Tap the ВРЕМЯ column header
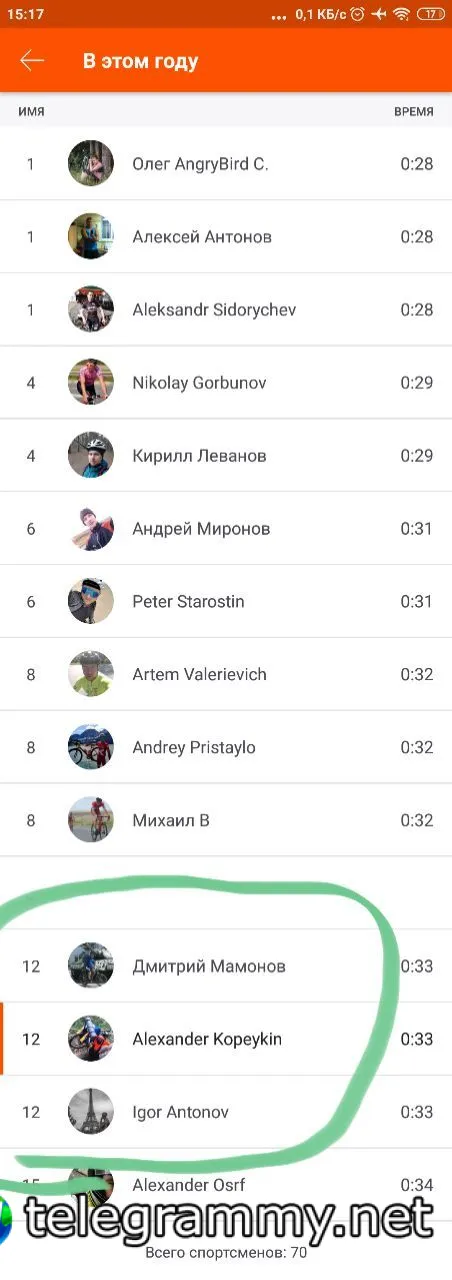The height and width of the screenshot is (1280, 452). coord(414,112)
